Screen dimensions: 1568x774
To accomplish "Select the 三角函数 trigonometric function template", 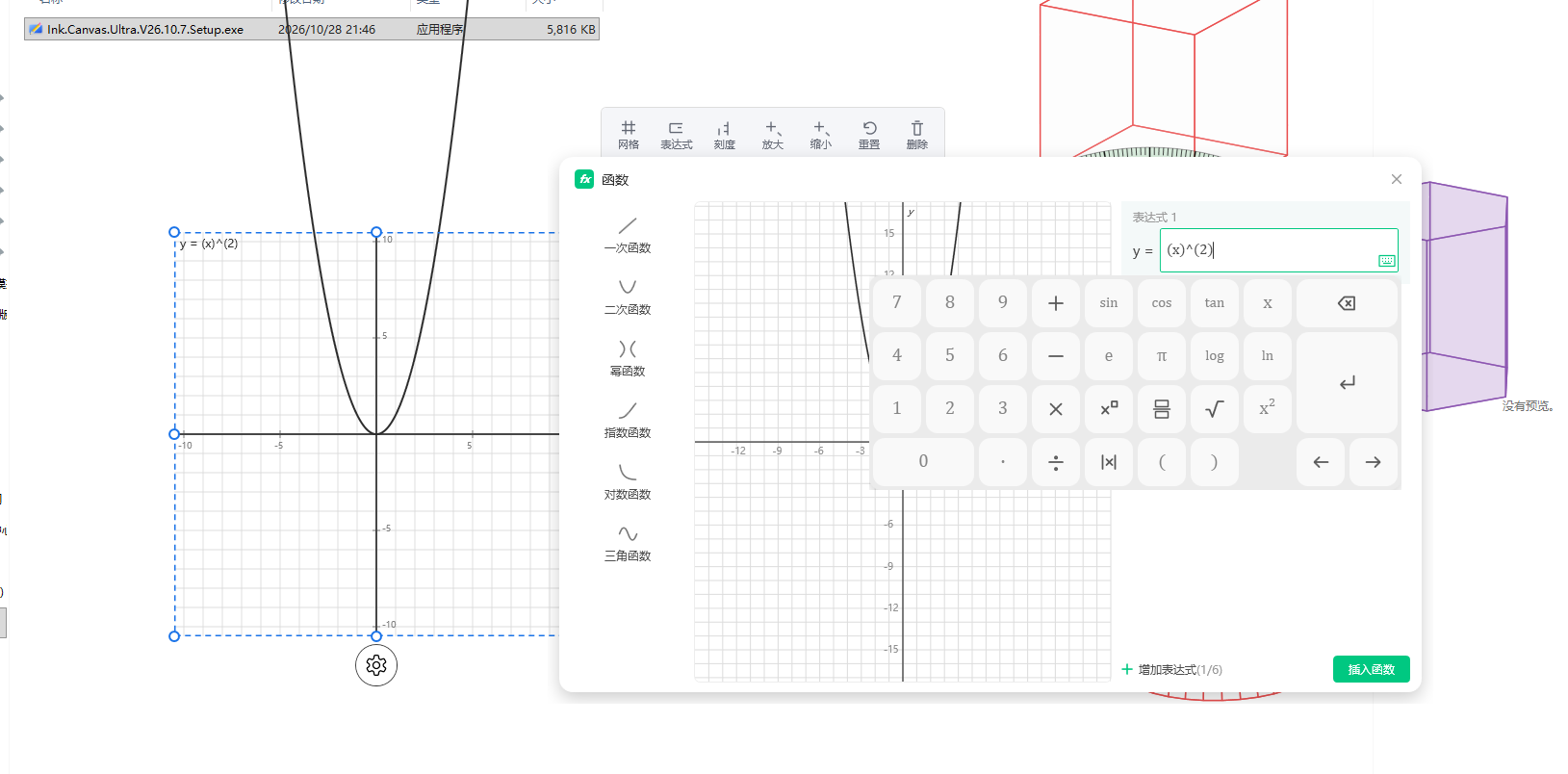I will click(628, 543).
